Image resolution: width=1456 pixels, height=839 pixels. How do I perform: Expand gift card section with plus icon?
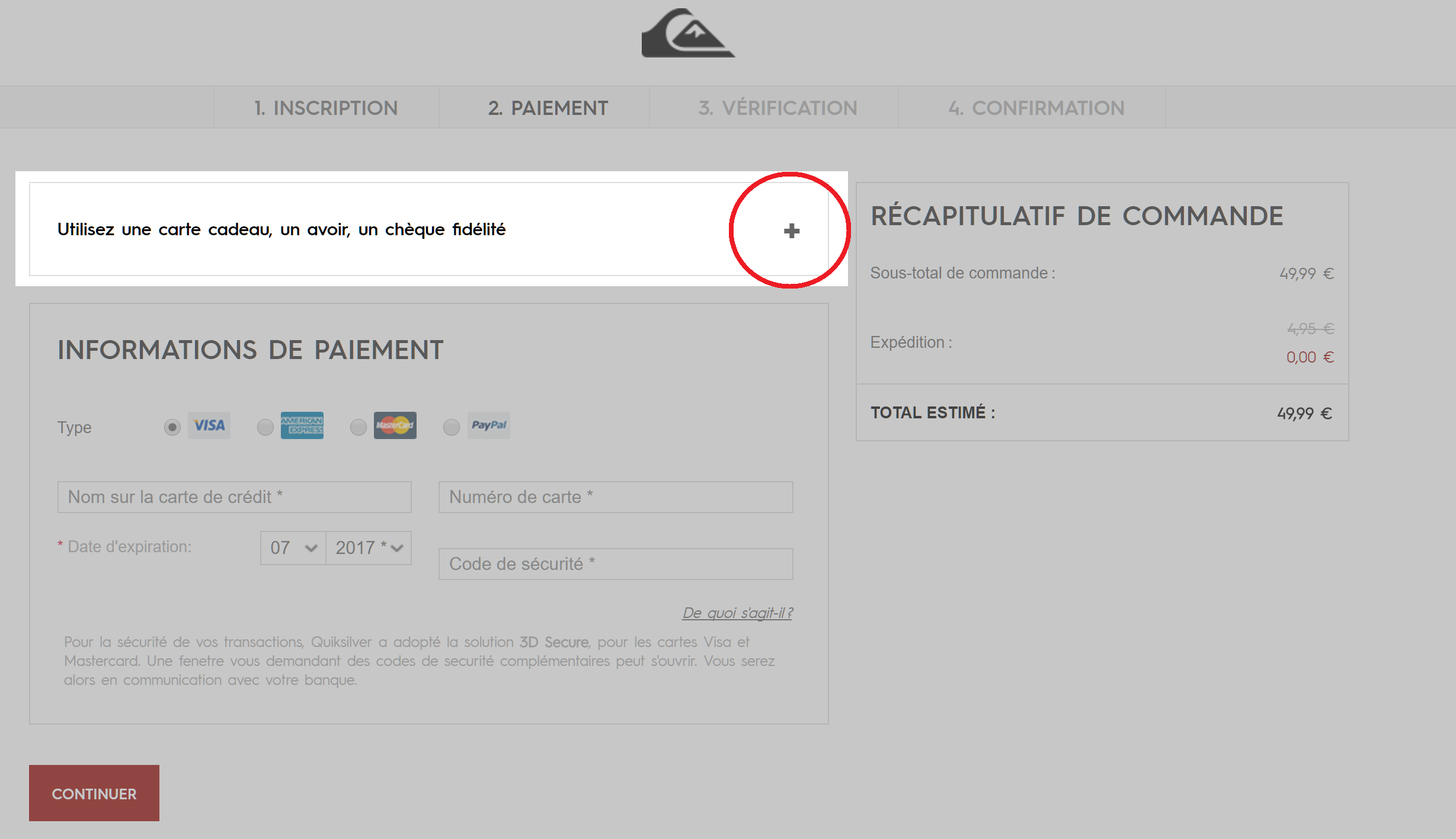coord(792,230)
